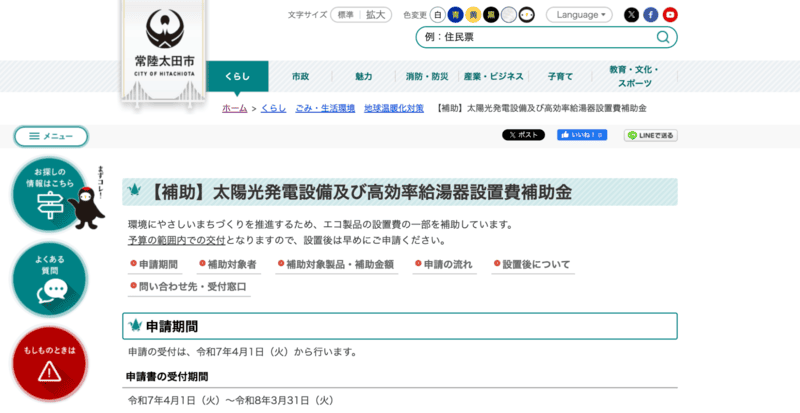Jump to 申請の流れ anchor link

(444, 264)
